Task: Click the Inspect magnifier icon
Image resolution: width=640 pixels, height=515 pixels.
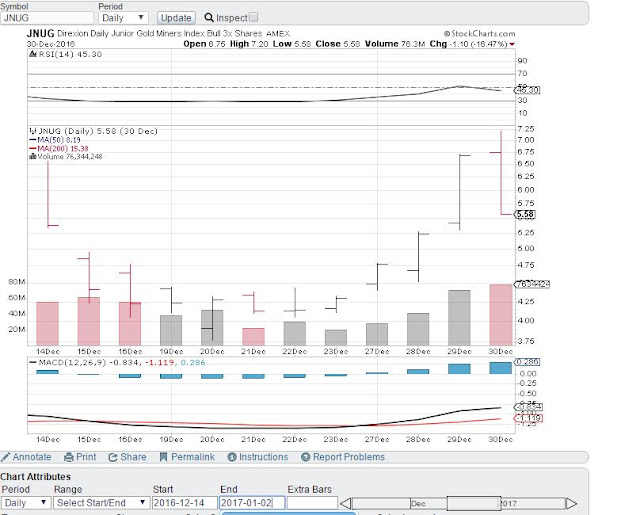Action: (x=209, y=18)
